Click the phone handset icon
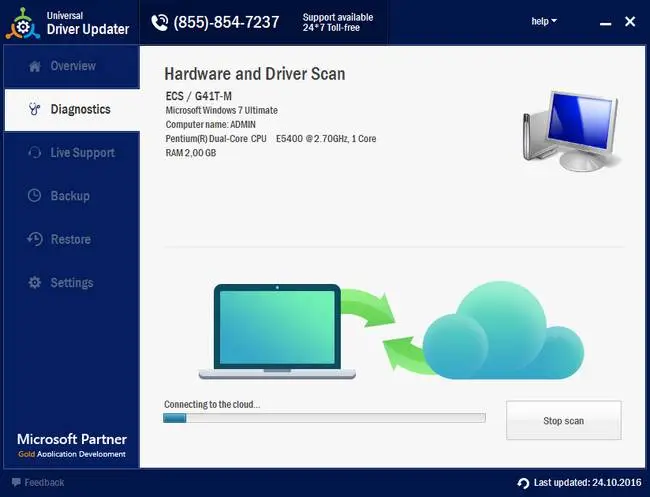Screen dimensions: 650x497 [x=160, y=22]
